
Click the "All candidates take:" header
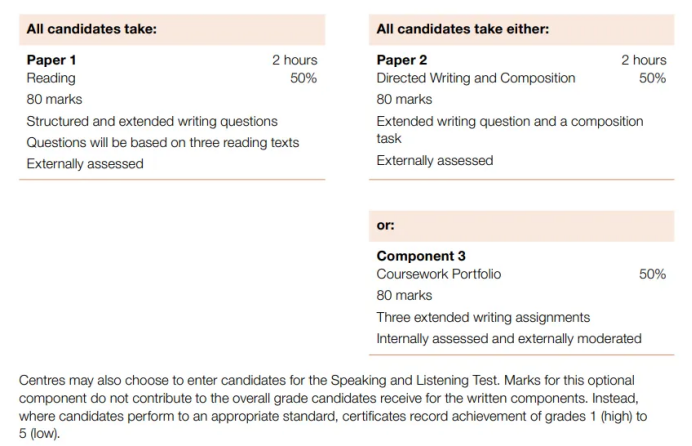91,30
